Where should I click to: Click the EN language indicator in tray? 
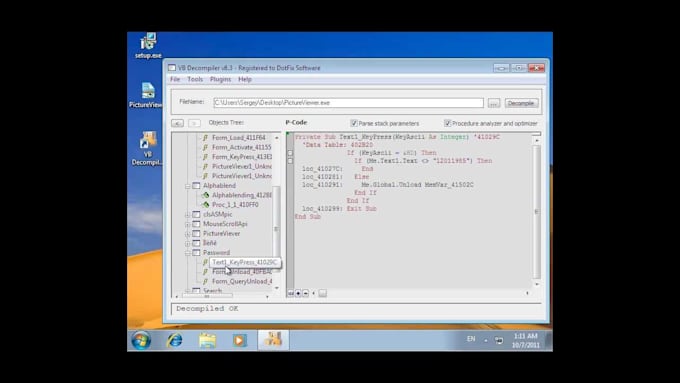[x=471, y=339]
